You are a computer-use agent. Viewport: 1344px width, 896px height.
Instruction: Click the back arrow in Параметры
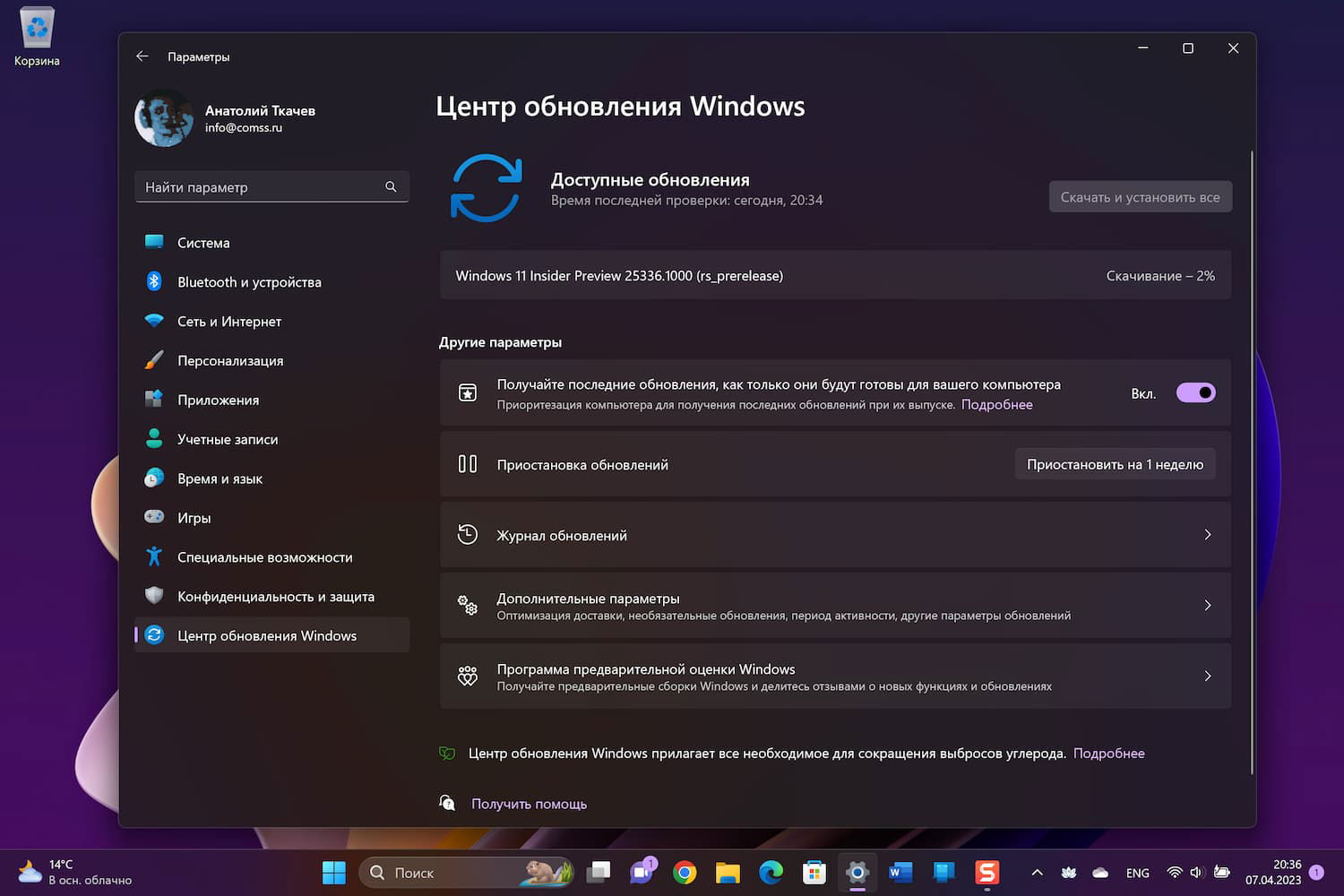point(142,56)
